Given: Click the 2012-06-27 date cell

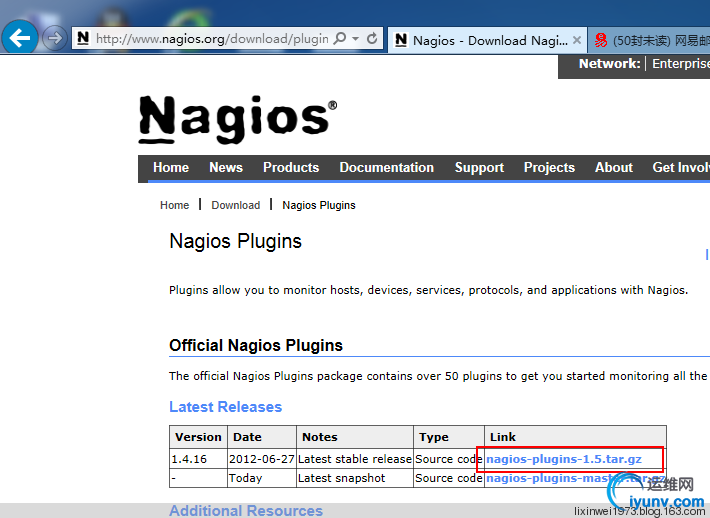Looking at the screenshot, I should pos(262,459).
